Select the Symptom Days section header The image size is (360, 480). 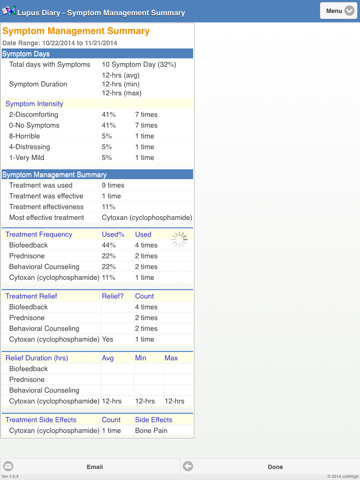pyautogui.click(x=97, y=54)
